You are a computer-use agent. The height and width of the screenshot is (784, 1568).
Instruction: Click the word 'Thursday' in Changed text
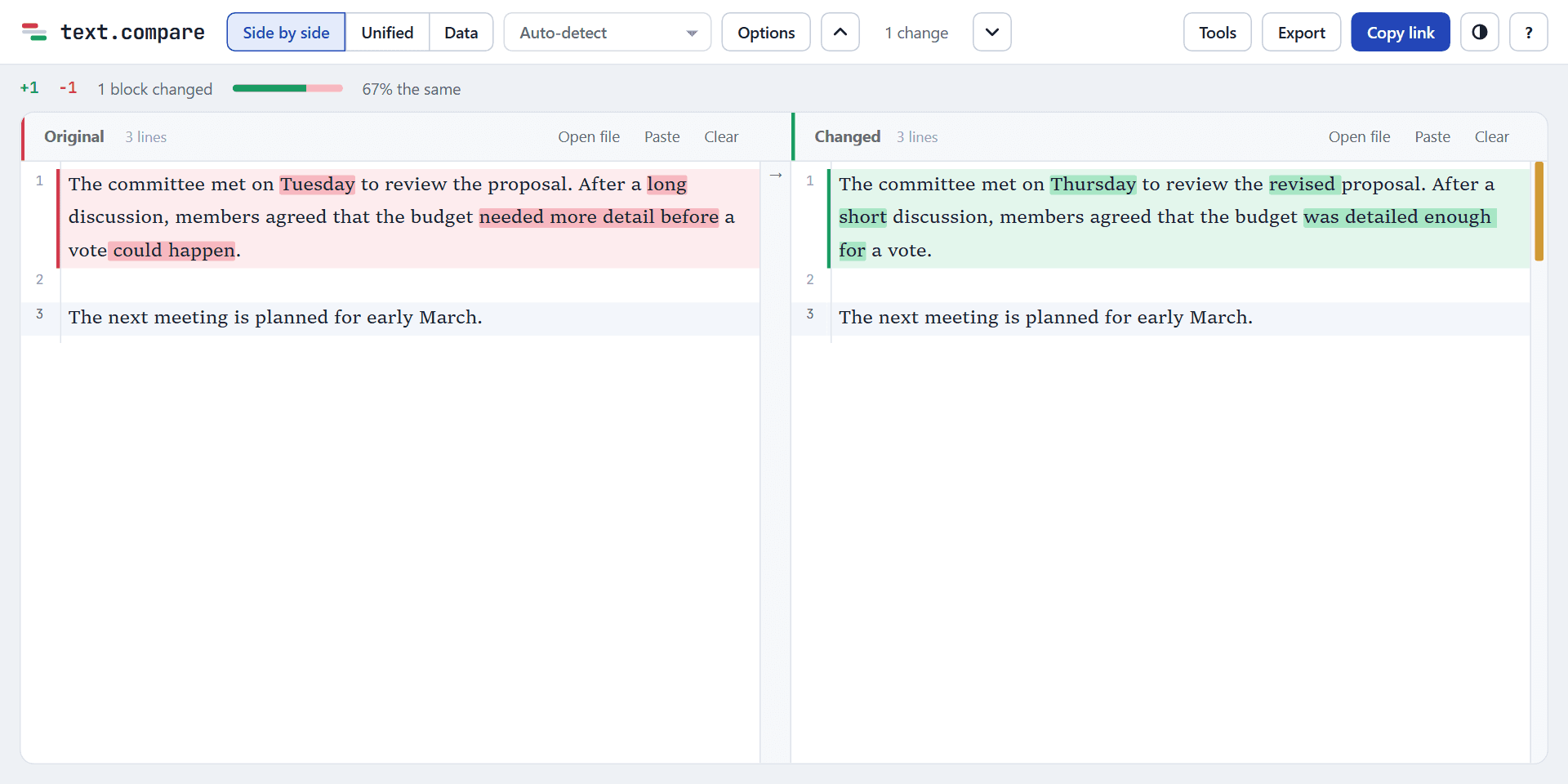1093,185
